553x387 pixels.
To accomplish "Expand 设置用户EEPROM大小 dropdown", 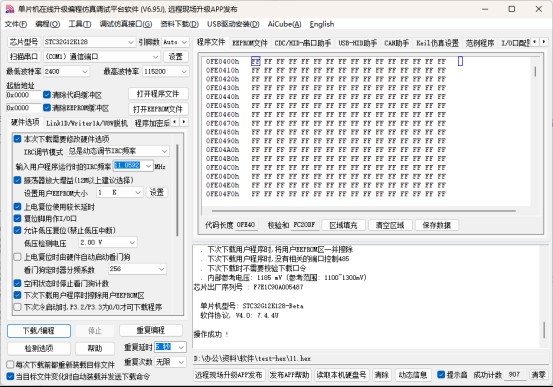I will pos(138,193).
